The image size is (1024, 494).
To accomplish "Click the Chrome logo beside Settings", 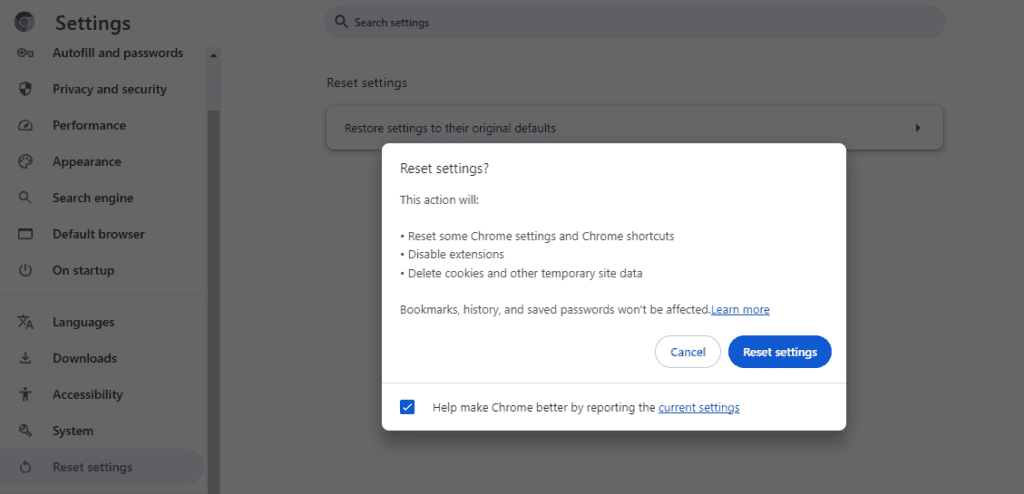I will 25,23.
